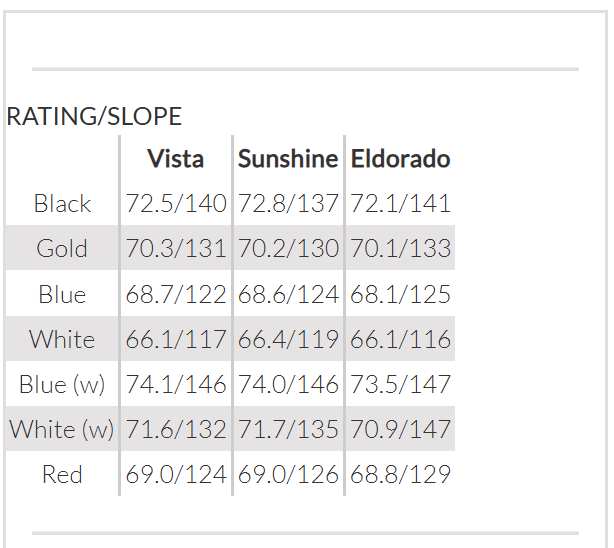Select the Sunshine column header

click(x=288, y=159)
